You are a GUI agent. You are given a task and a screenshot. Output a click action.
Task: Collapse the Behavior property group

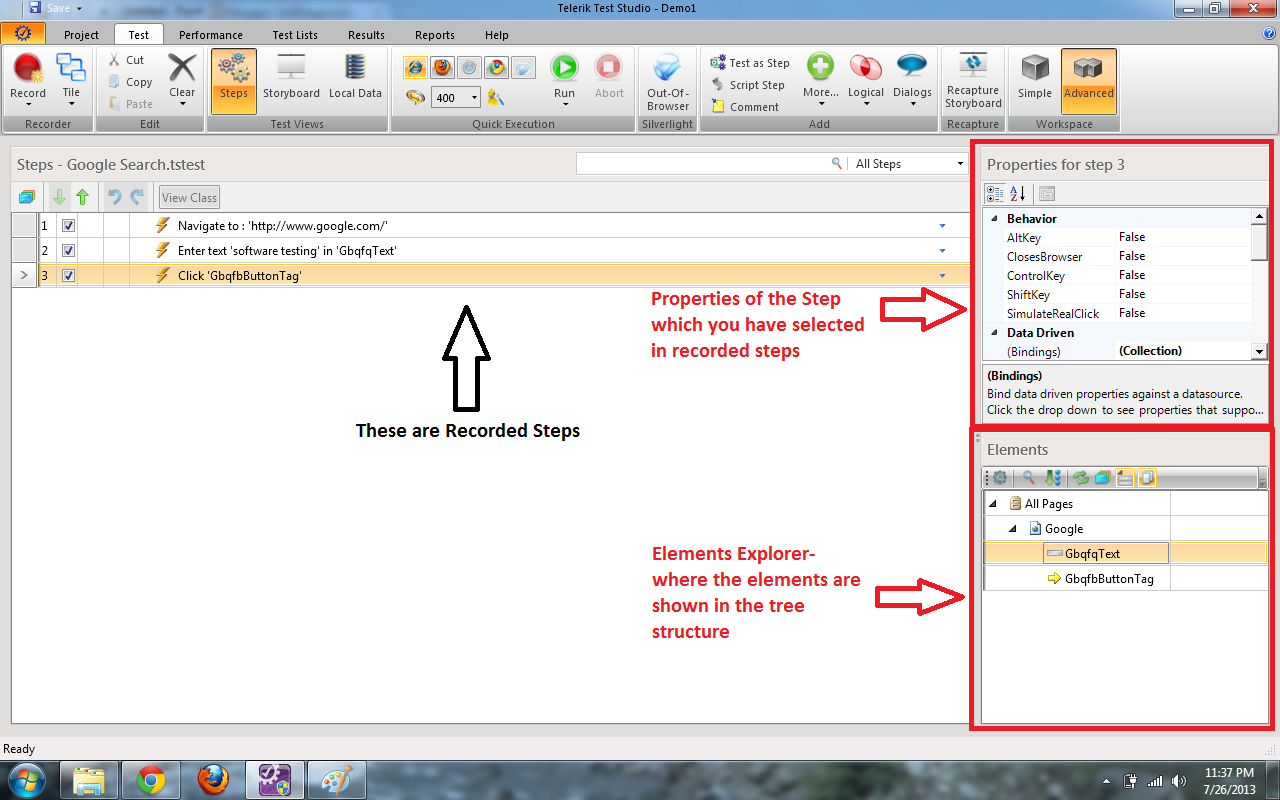(994, 218)
